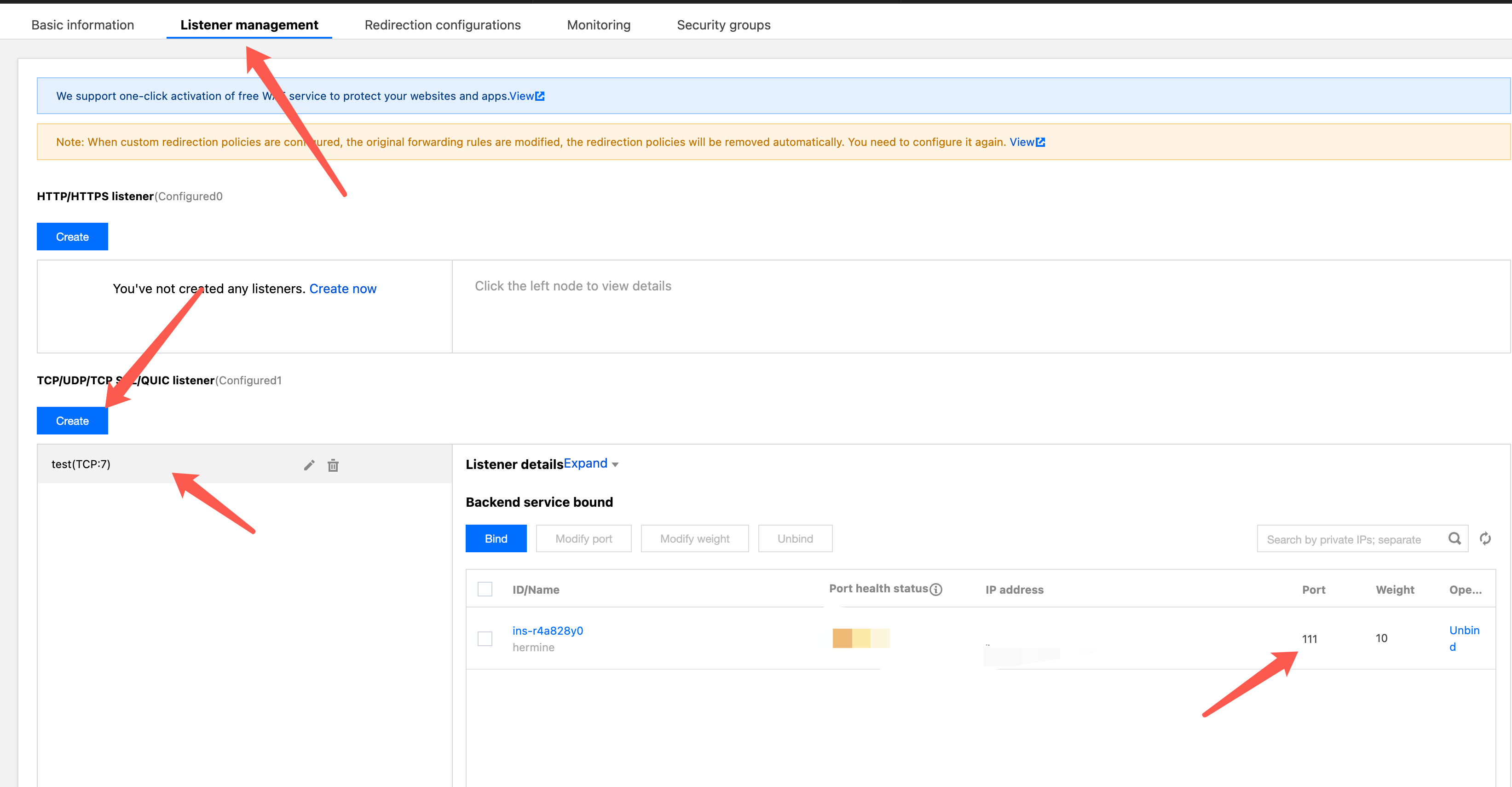Expand the Listener details section
This screenshot has width=1512, height=787.
pyautogui.click(x=585, y=463)
